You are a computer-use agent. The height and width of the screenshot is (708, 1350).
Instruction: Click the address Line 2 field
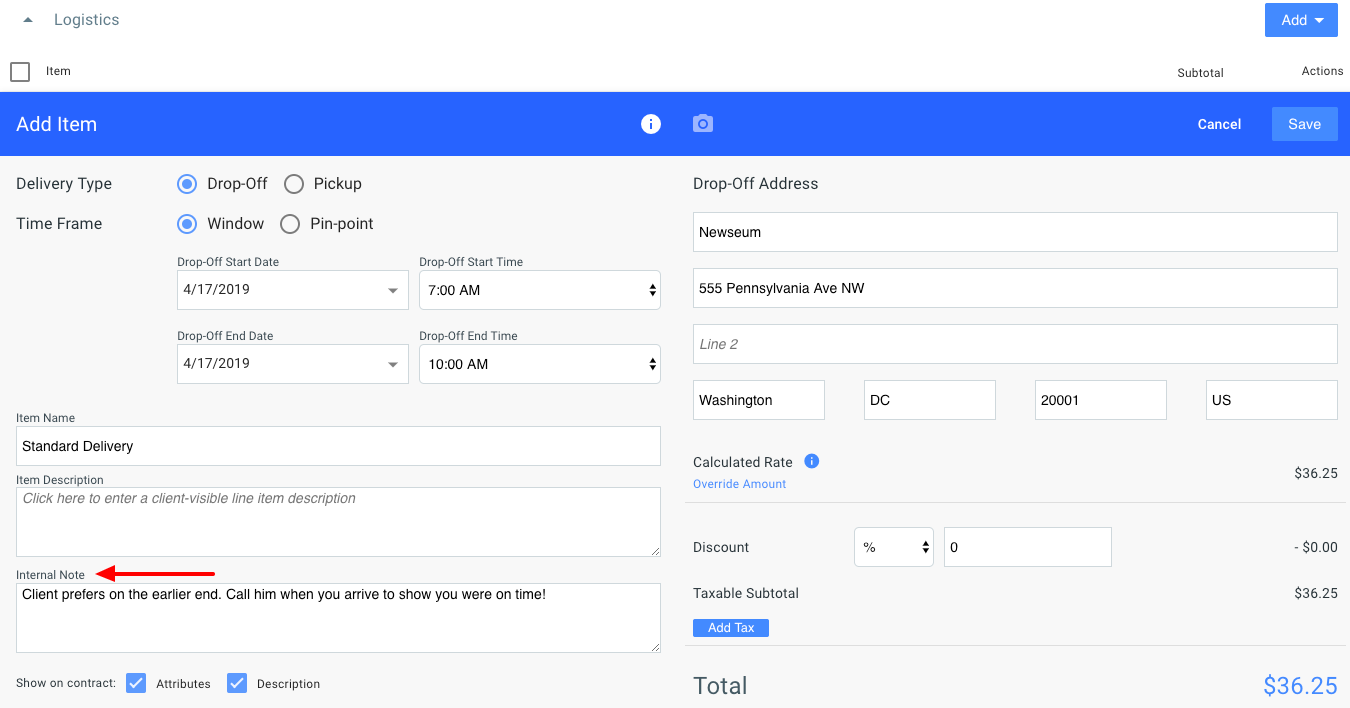click(x=1015, y=344)
